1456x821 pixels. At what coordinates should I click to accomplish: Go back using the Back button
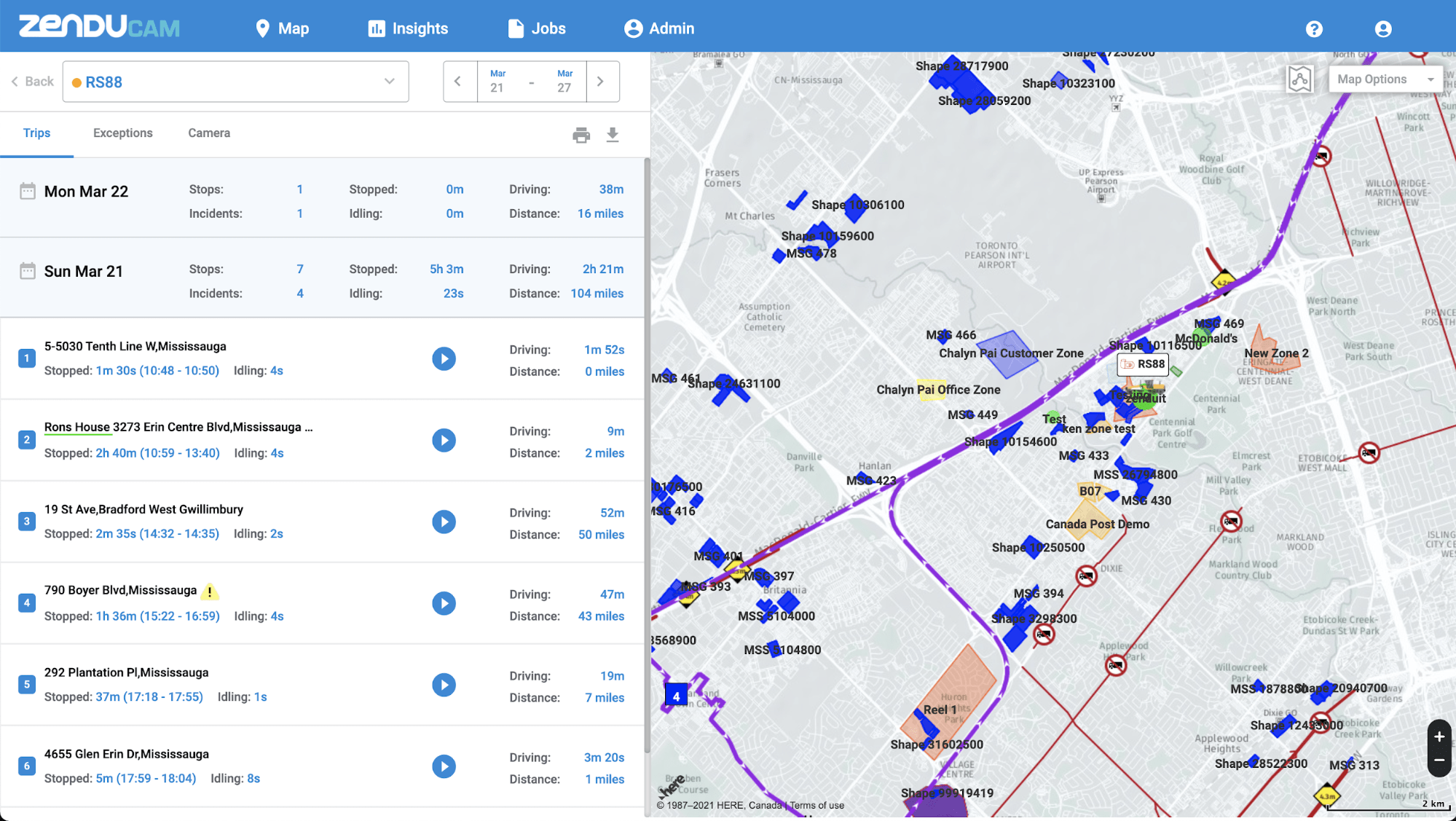coord(33,82)
